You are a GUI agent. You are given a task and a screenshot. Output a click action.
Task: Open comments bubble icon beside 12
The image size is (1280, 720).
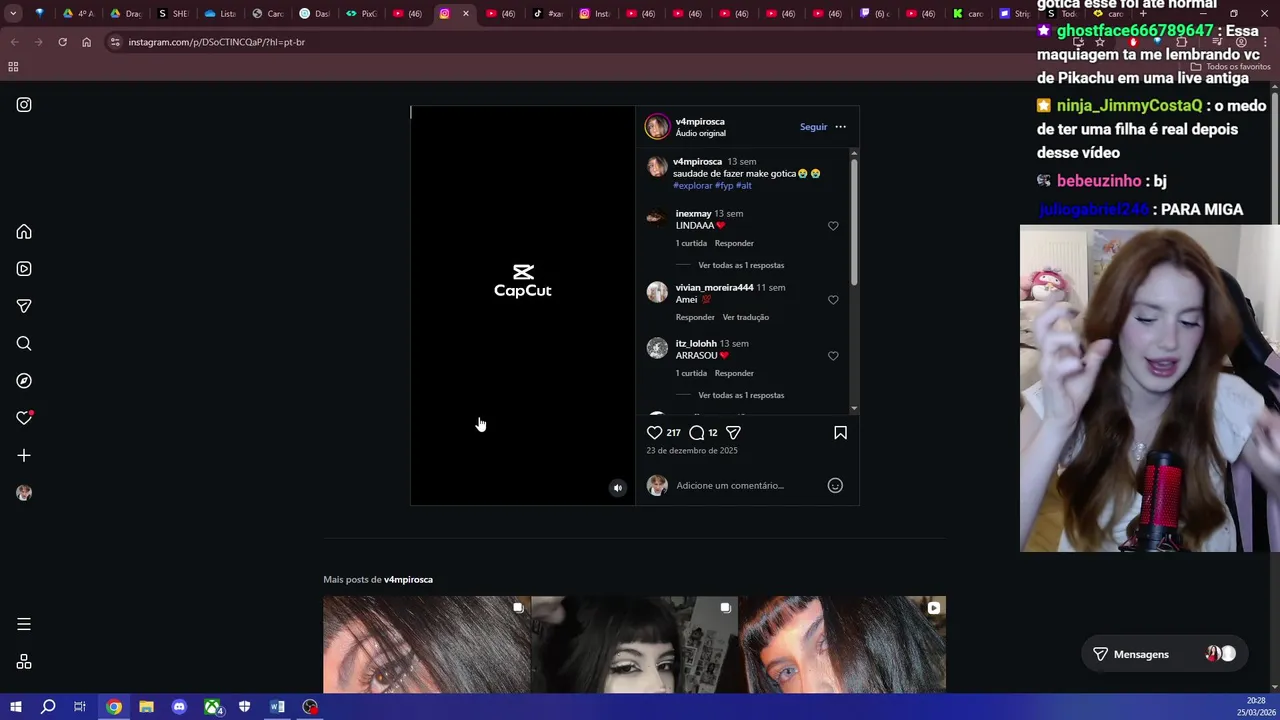[x=697, y=433]
